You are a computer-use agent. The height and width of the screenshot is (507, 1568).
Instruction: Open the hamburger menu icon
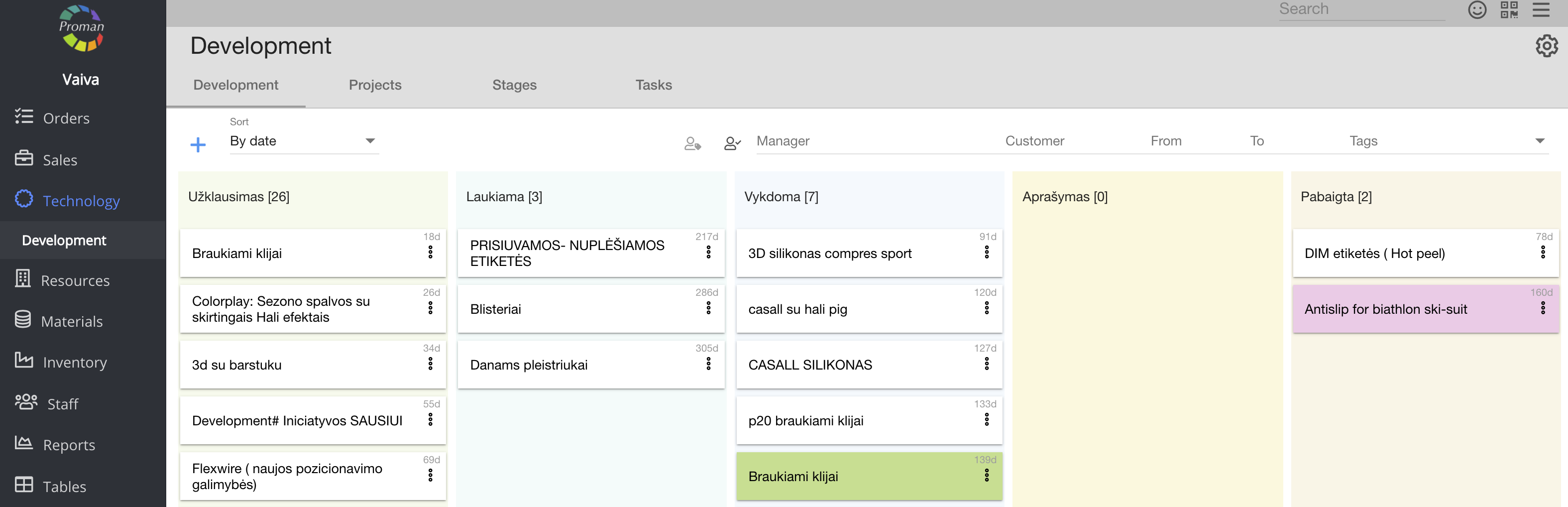tap(1541, 10)
